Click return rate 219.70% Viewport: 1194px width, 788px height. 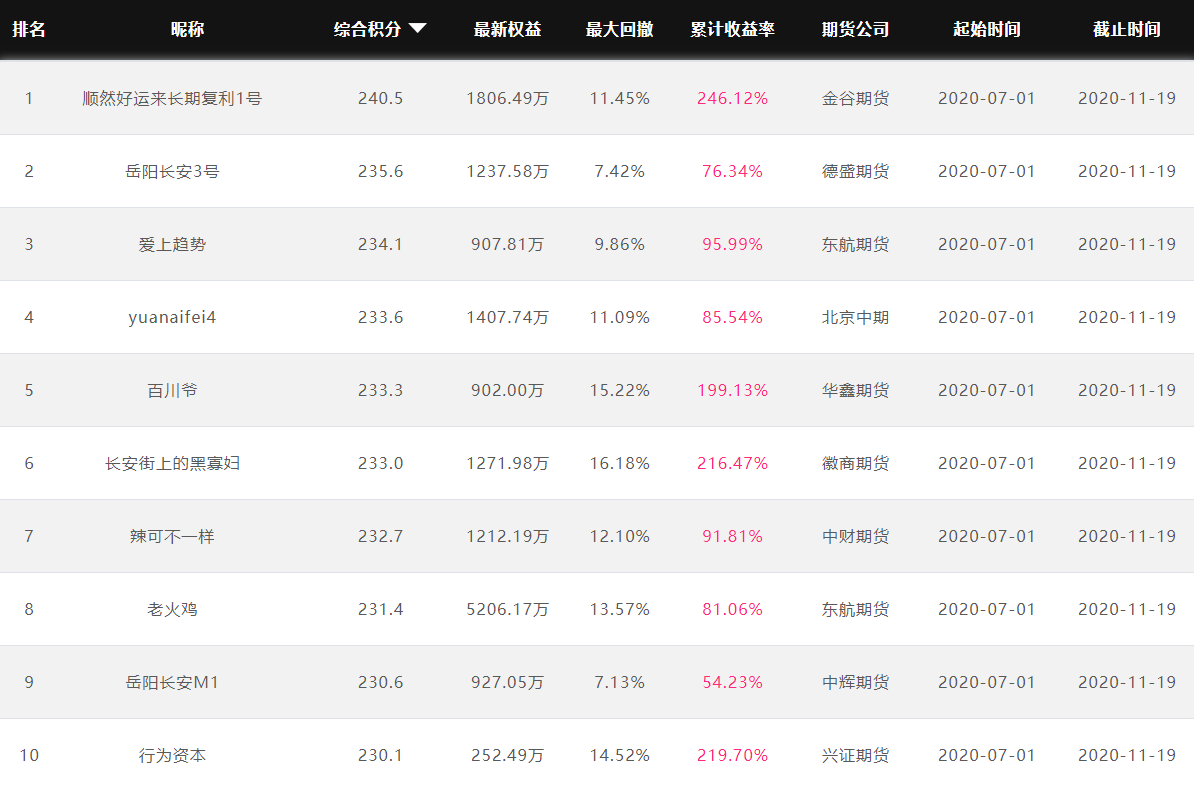(x=733, y=755)
